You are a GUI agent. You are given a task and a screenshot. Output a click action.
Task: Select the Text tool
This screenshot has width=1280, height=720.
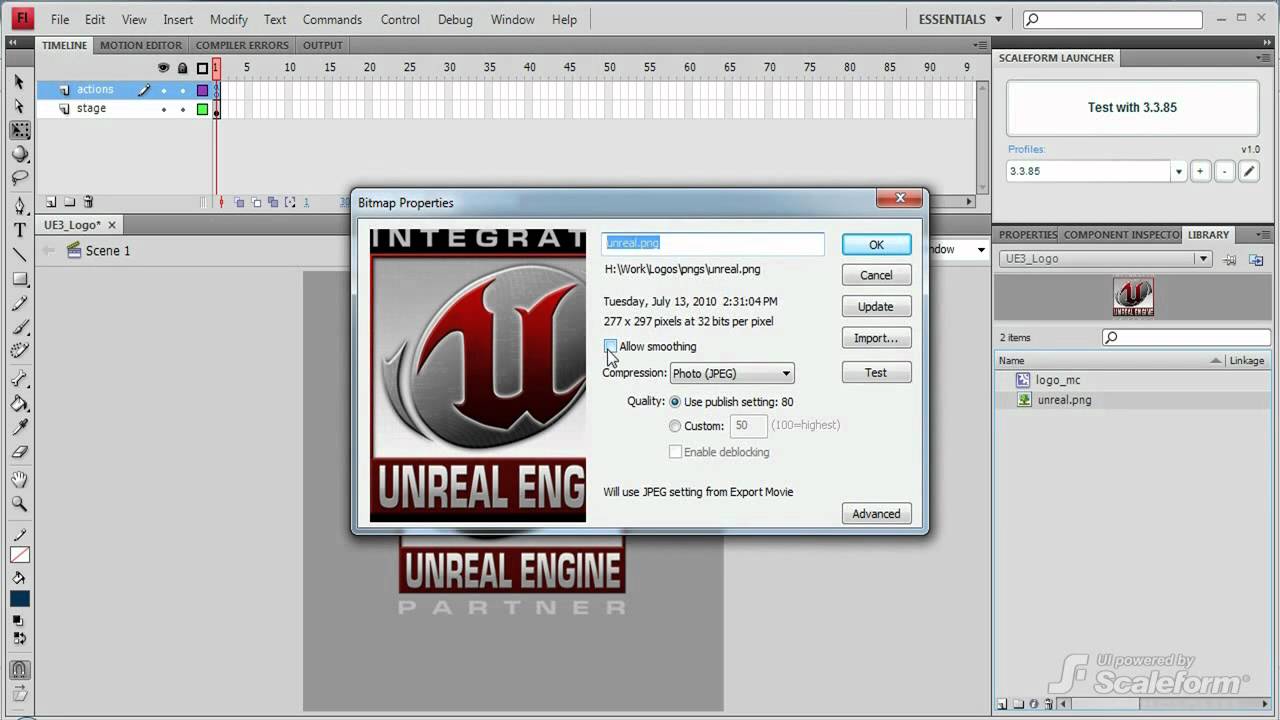pos(19,230)
